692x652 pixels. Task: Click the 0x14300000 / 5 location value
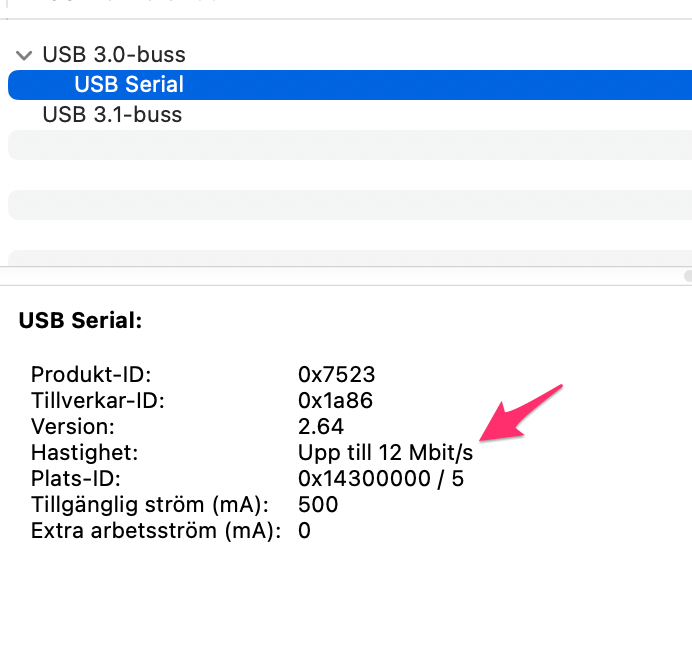[380, 479]
